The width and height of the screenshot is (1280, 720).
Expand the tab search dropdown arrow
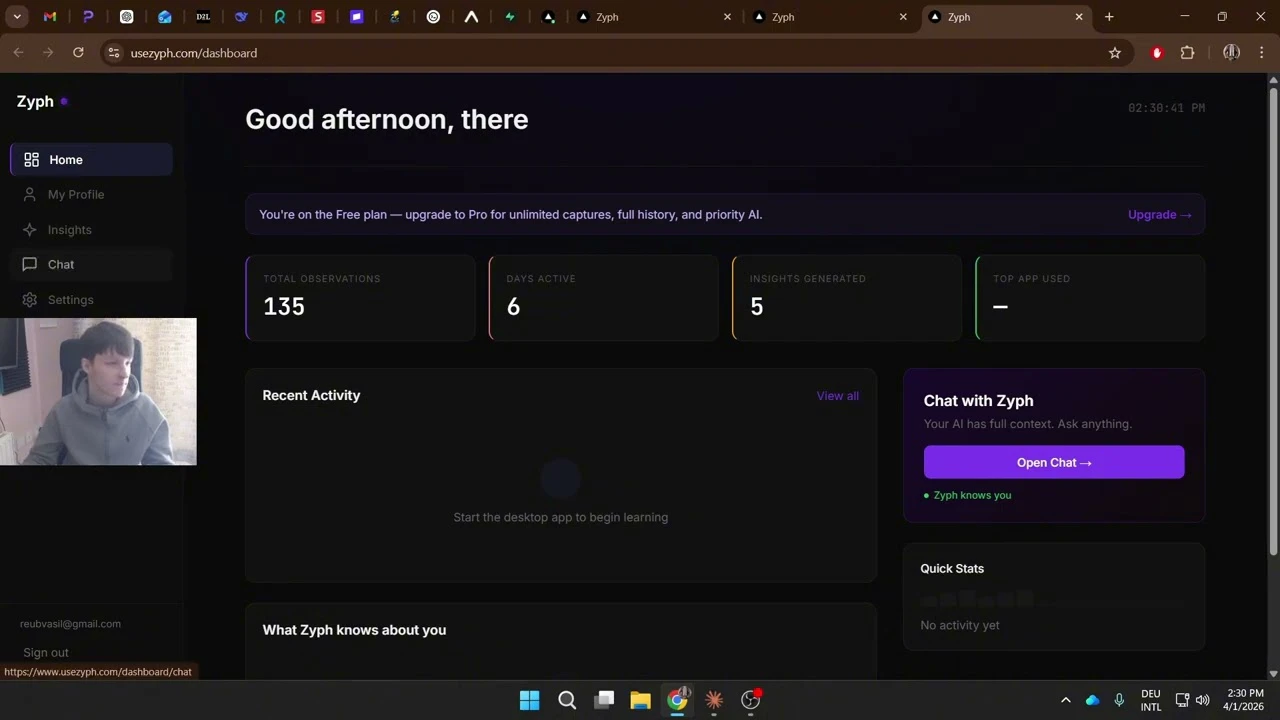(17, 17)
